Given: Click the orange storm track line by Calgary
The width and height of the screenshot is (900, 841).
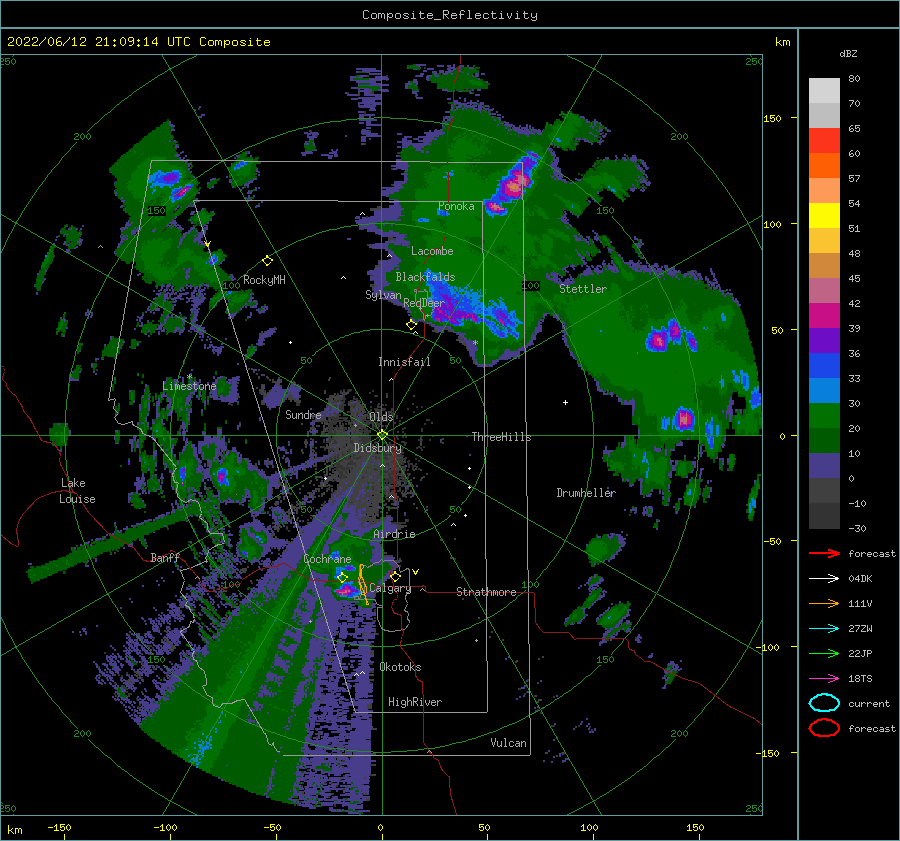Looking at the screenshot, I should click(x=363, y=584).
